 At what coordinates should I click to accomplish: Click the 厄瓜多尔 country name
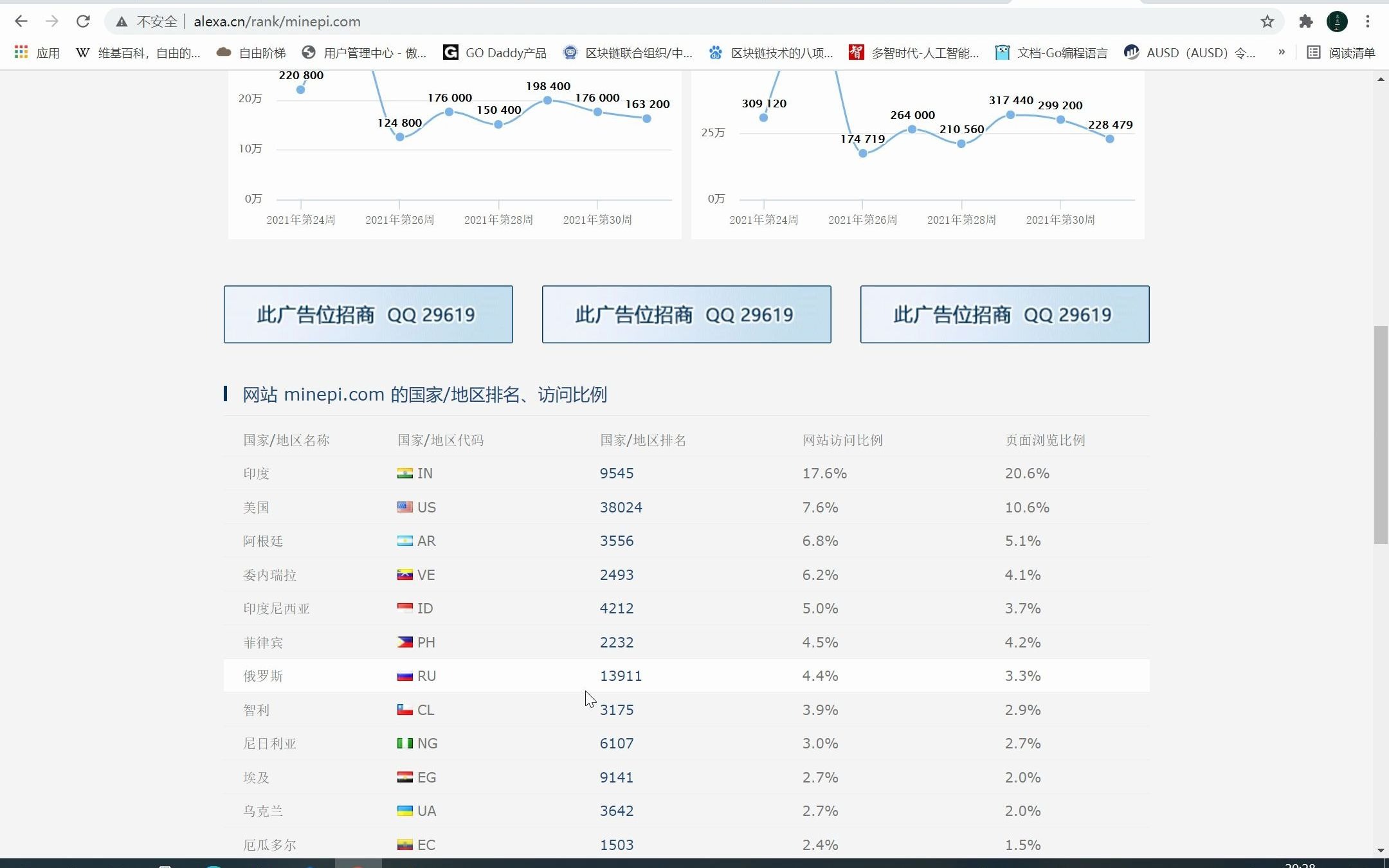(269, 845)
